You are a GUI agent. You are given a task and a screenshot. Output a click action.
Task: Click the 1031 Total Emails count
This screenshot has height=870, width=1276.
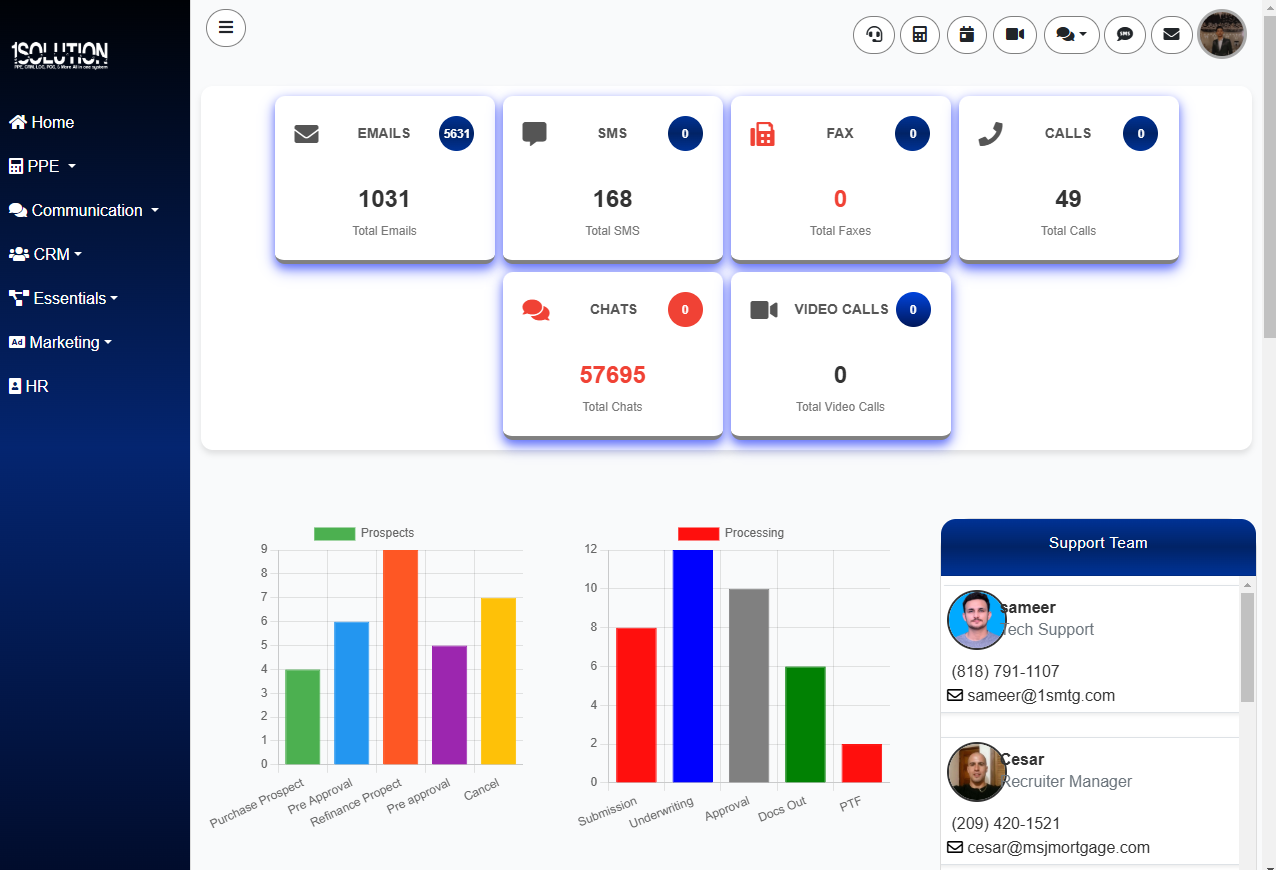(384, 199)
